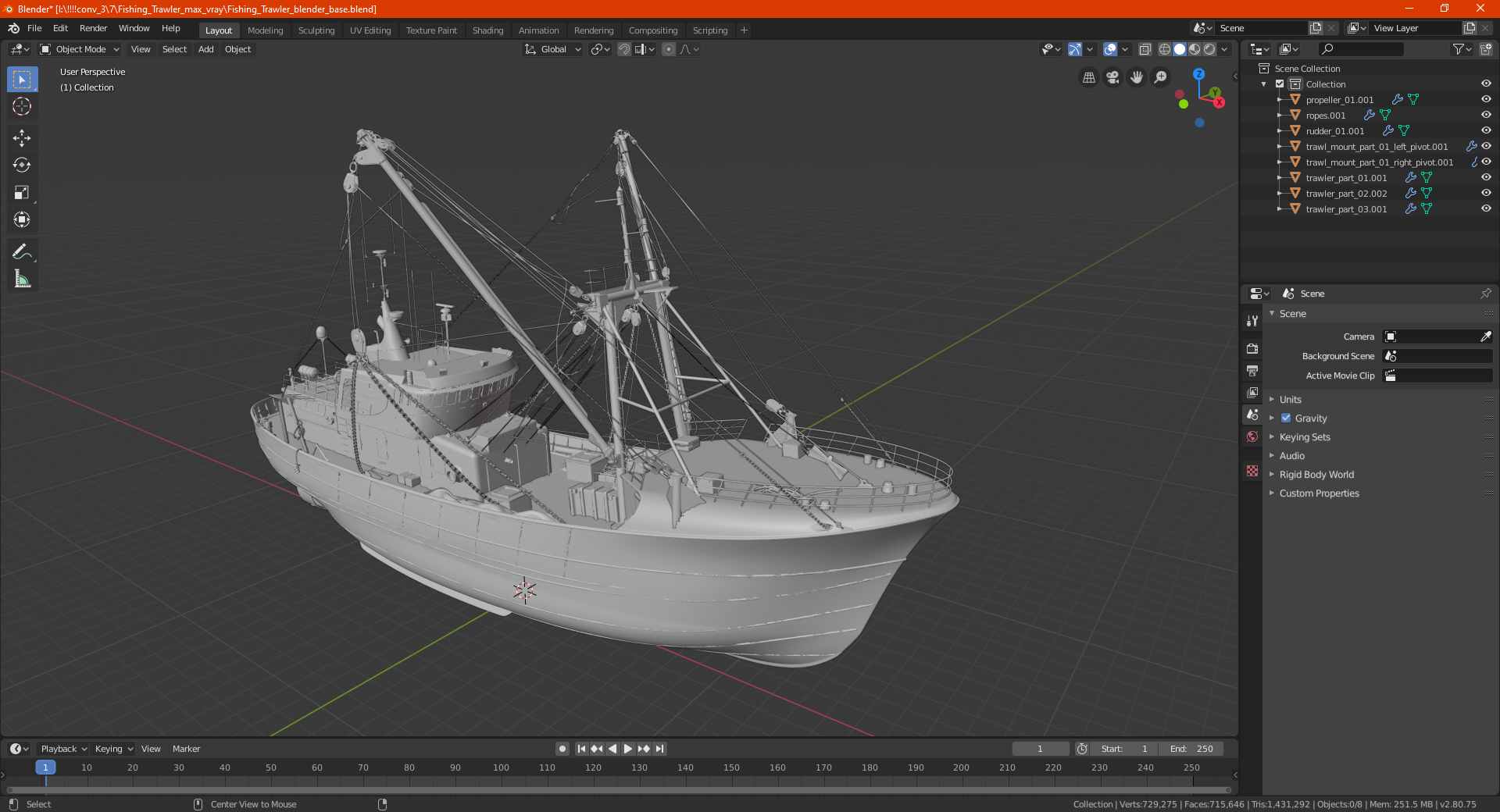The width and height of the screenshot is (1500, 812).
Task: Add a new workspace with plus button
Action: (744, 30)
